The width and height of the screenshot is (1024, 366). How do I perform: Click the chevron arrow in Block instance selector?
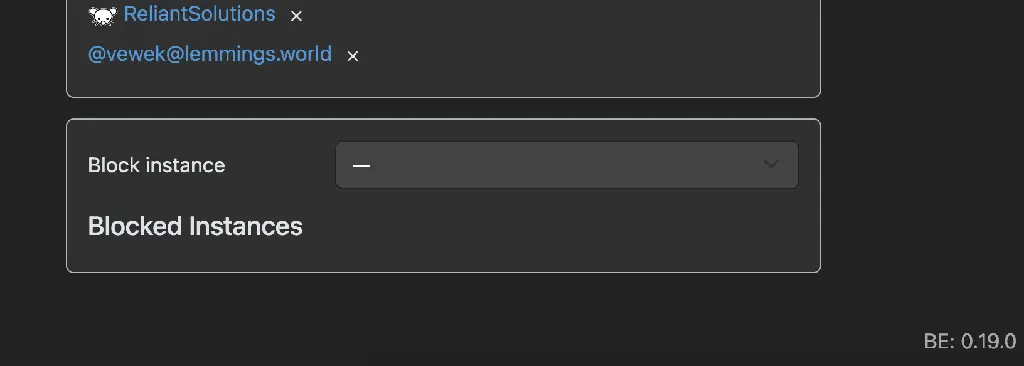[771, 164]
